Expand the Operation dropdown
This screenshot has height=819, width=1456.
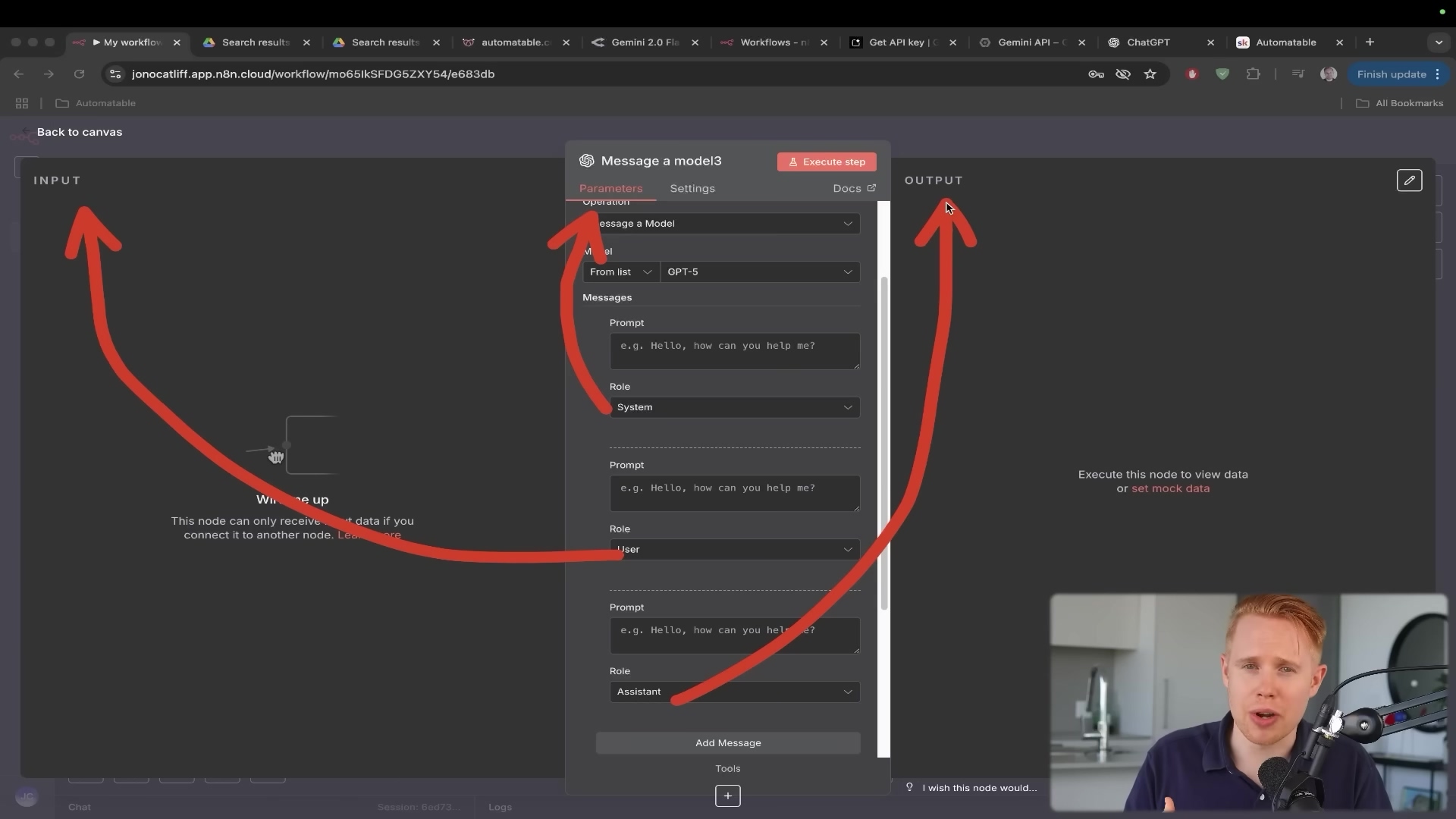[x=721, y=224]
